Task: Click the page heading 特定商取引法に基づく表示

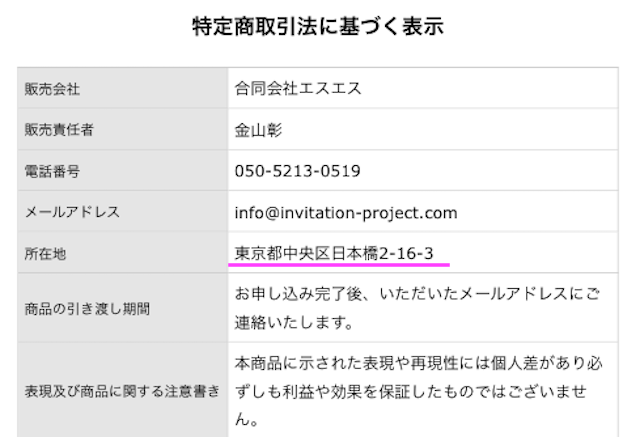Action: coord(318,27)
